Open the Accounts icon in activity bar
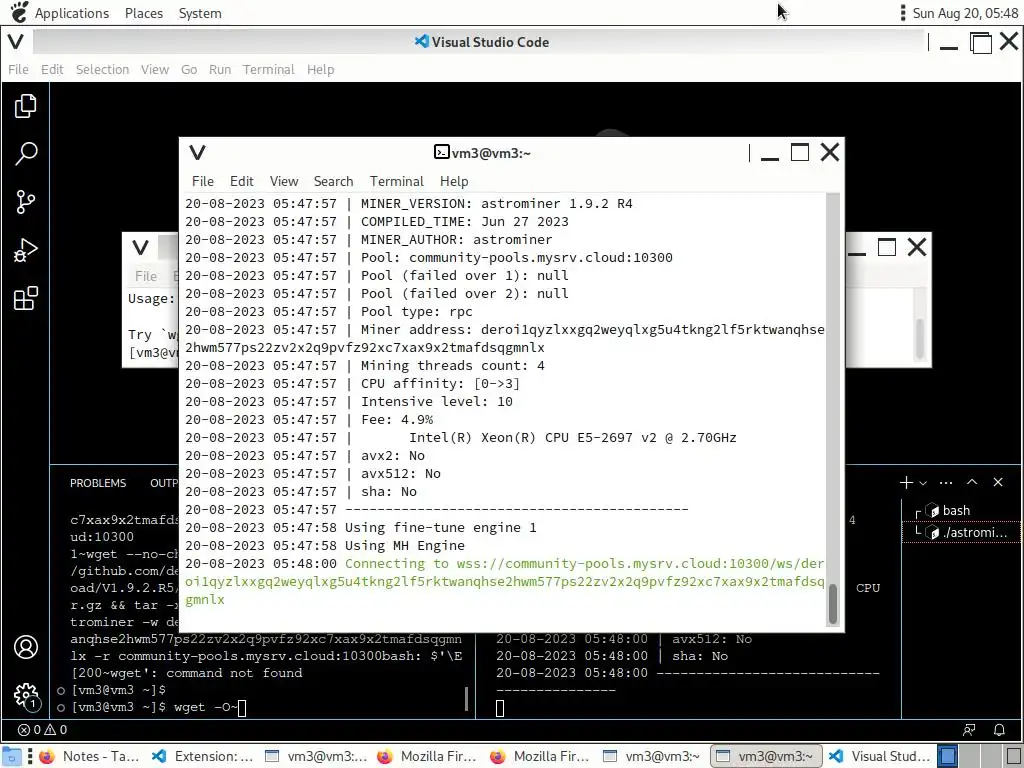The height and width of the screenshot is (768, 1024). point(26,647)
